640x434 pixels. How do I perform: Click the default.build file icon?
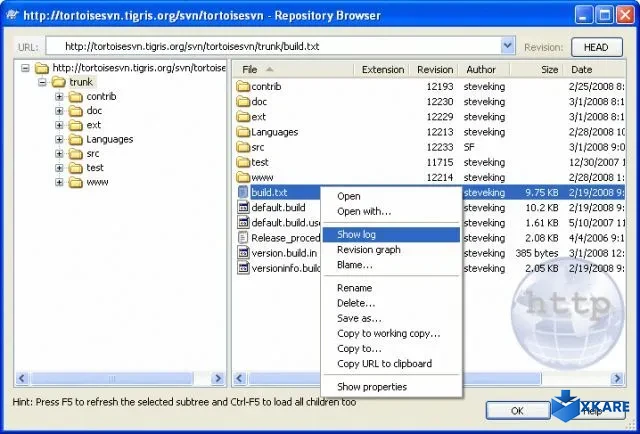[243, 207]
